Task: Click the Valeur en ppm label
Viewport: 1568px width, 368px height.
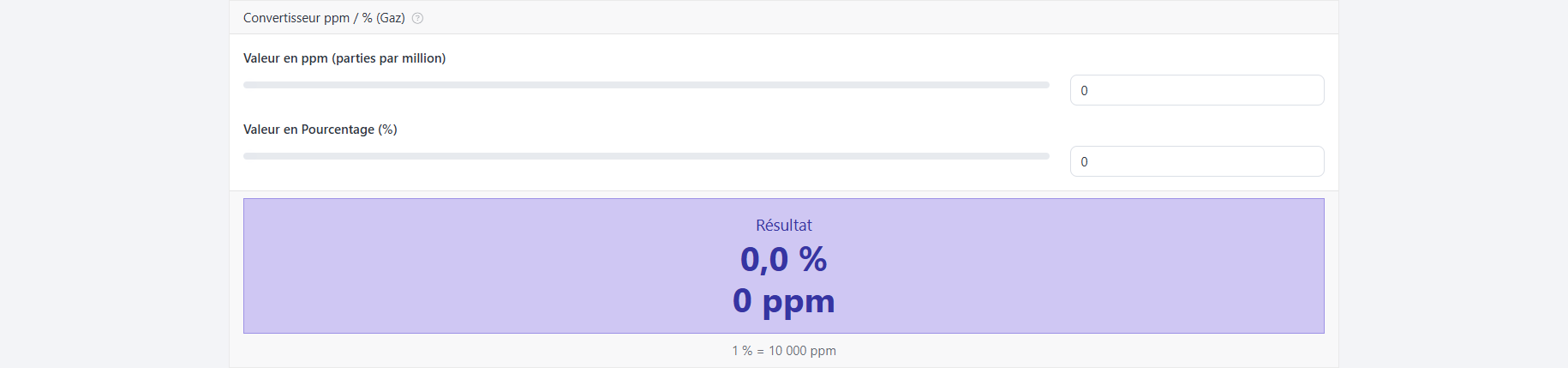Action: 344,58
